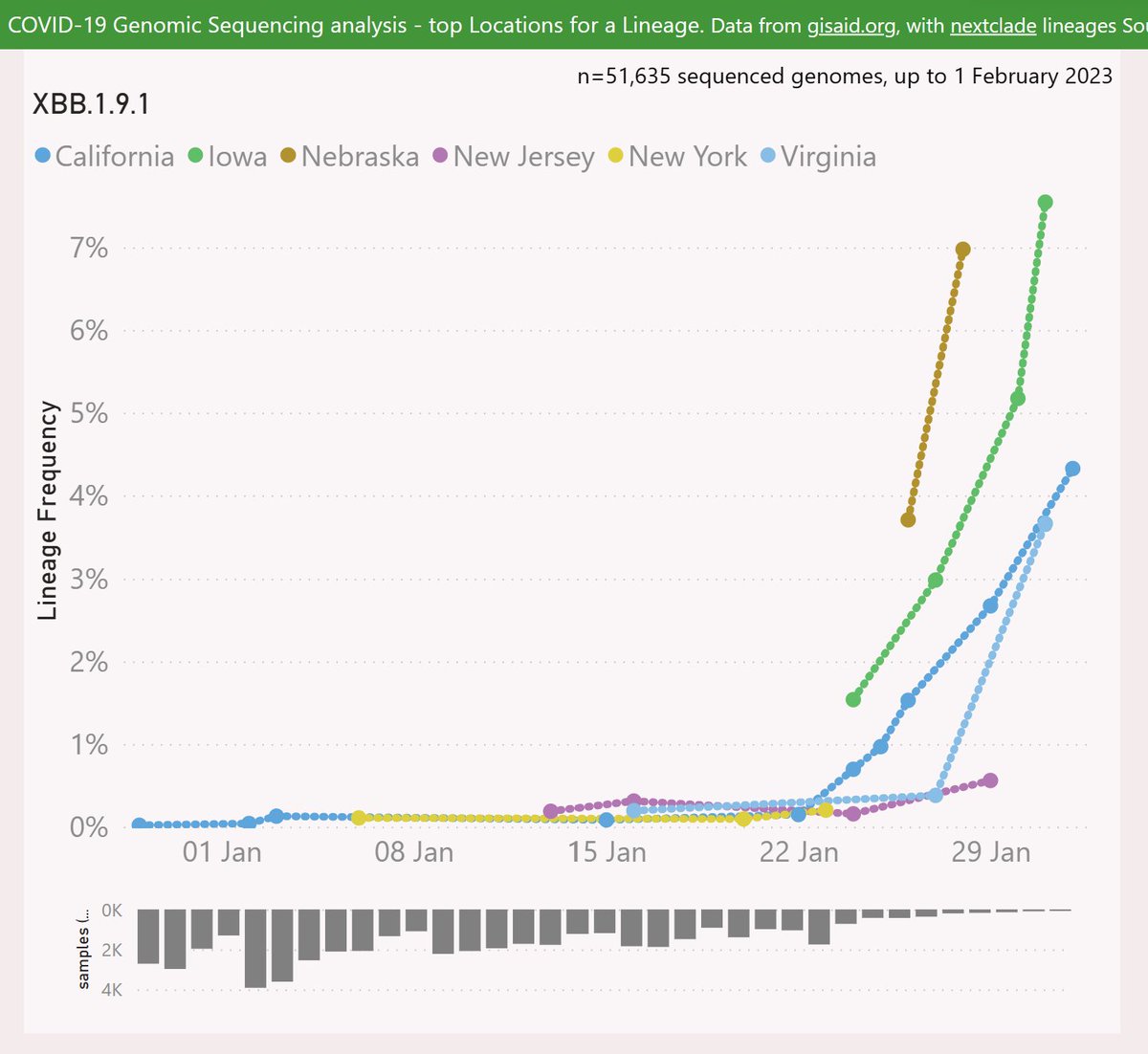Click the 08 Jan x-axis label
This screenshot has height=1054, width=1148.
(414, 851)
